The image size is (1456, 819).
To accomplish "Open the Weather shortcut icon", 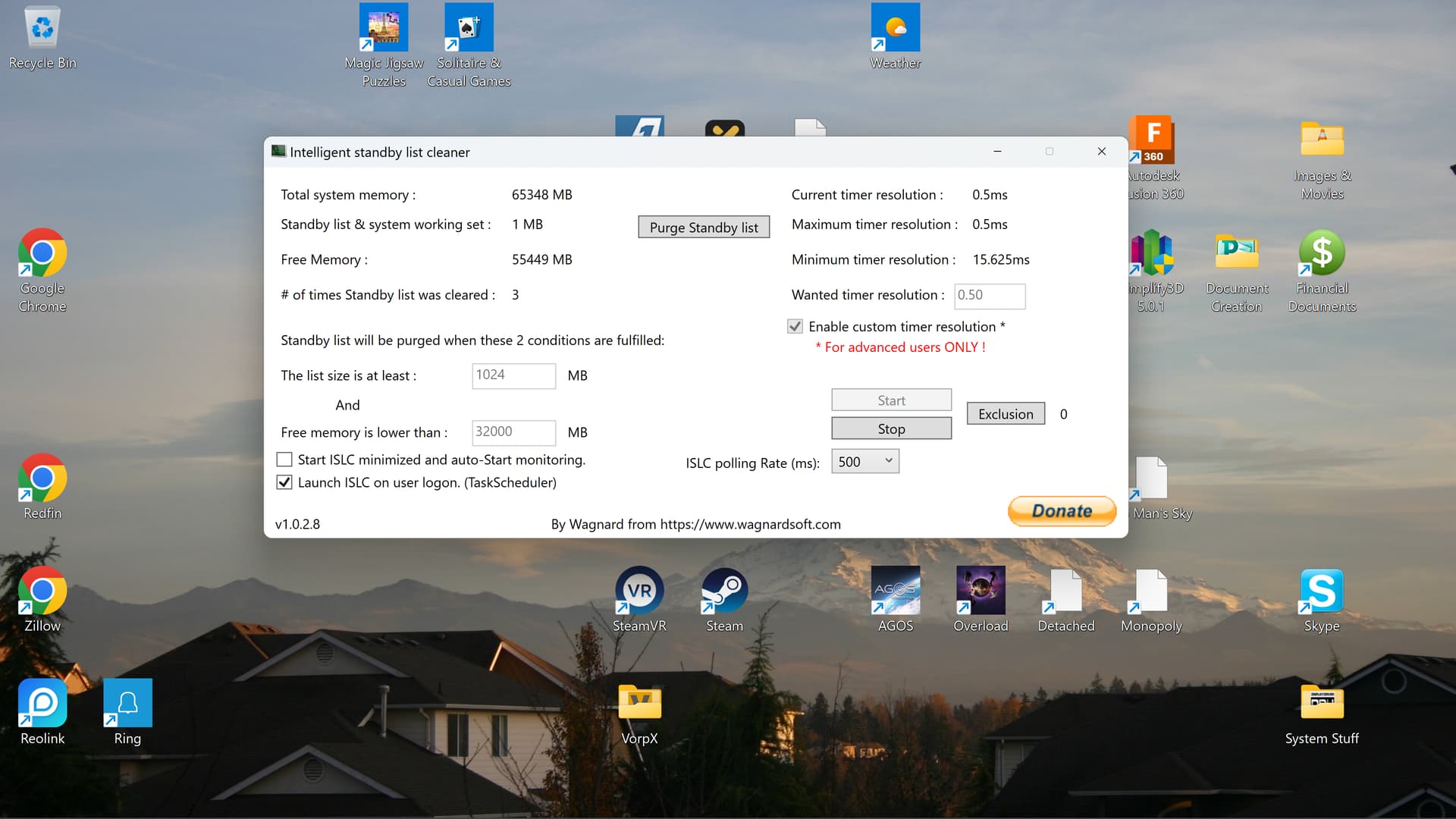I will [896, 29].
